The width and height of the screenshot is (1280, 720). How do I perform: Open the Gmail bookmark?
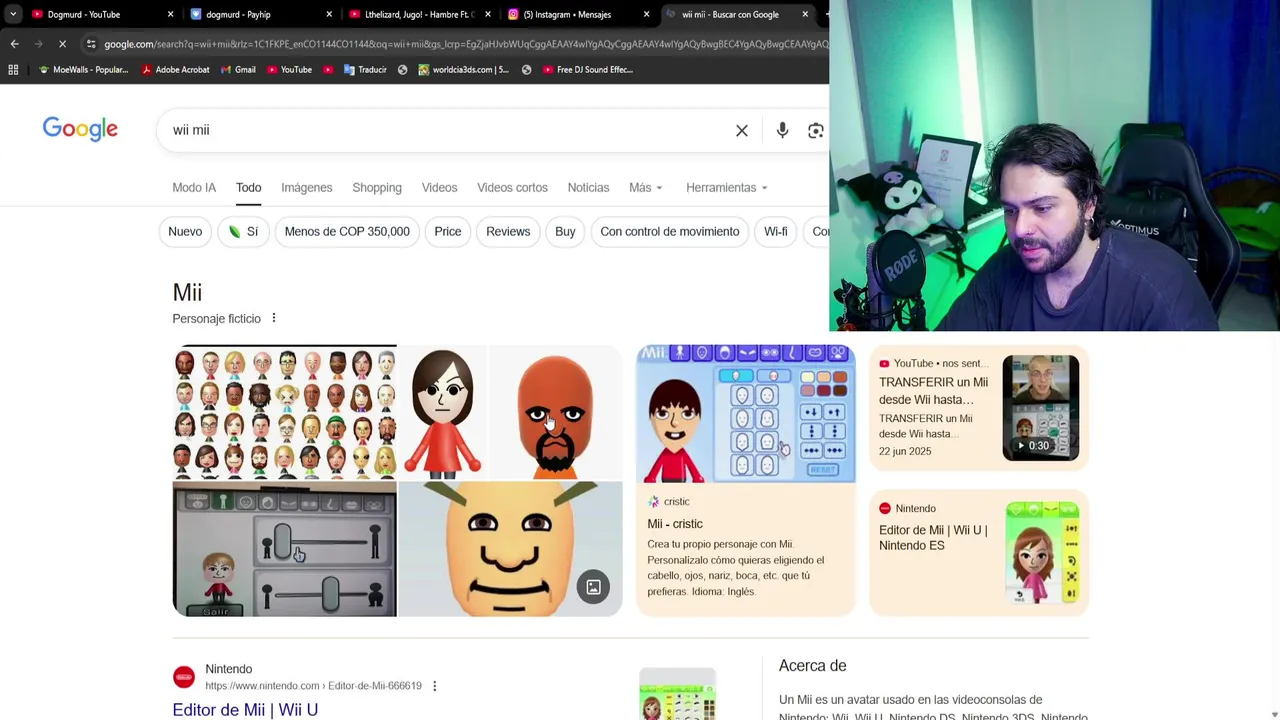237,70
